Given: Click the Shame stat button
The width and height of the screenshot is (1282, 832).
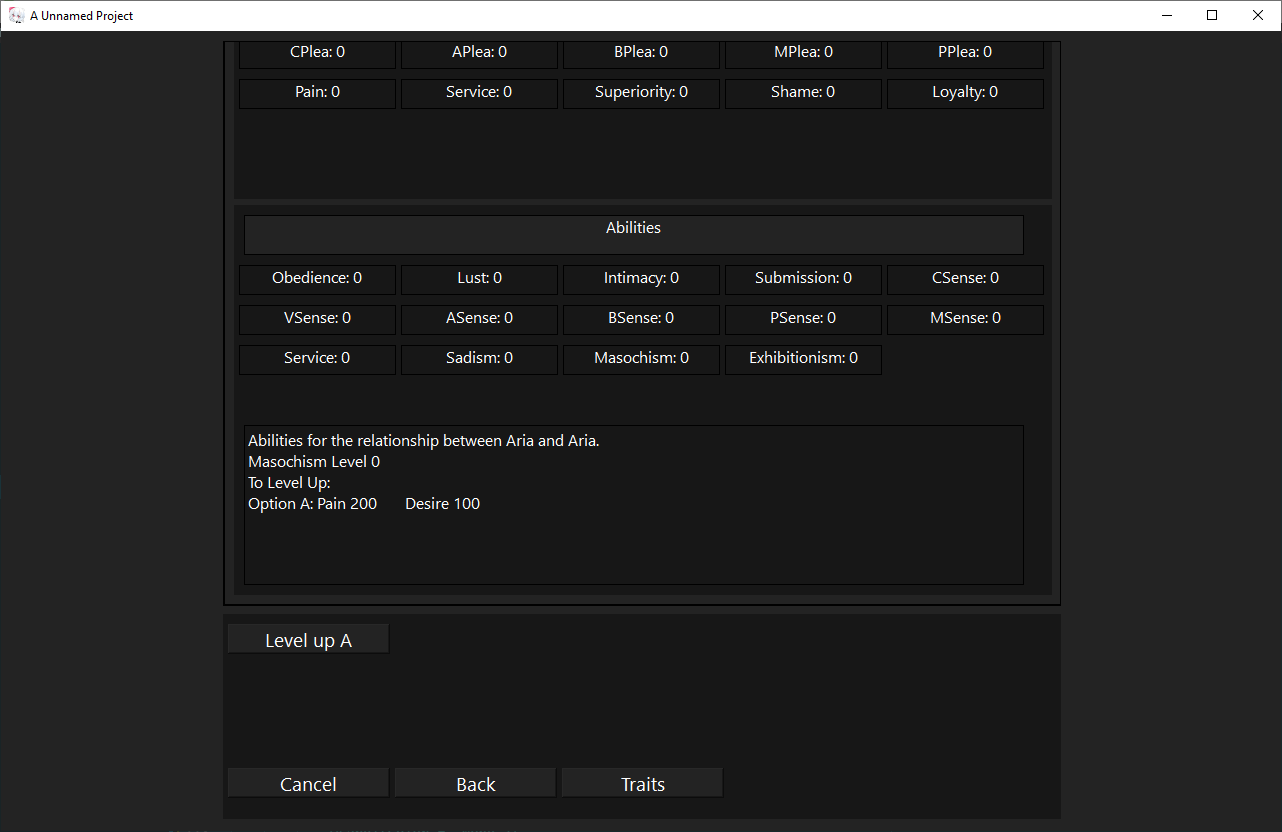Looking at the screenshot, I should coord(803,93).
